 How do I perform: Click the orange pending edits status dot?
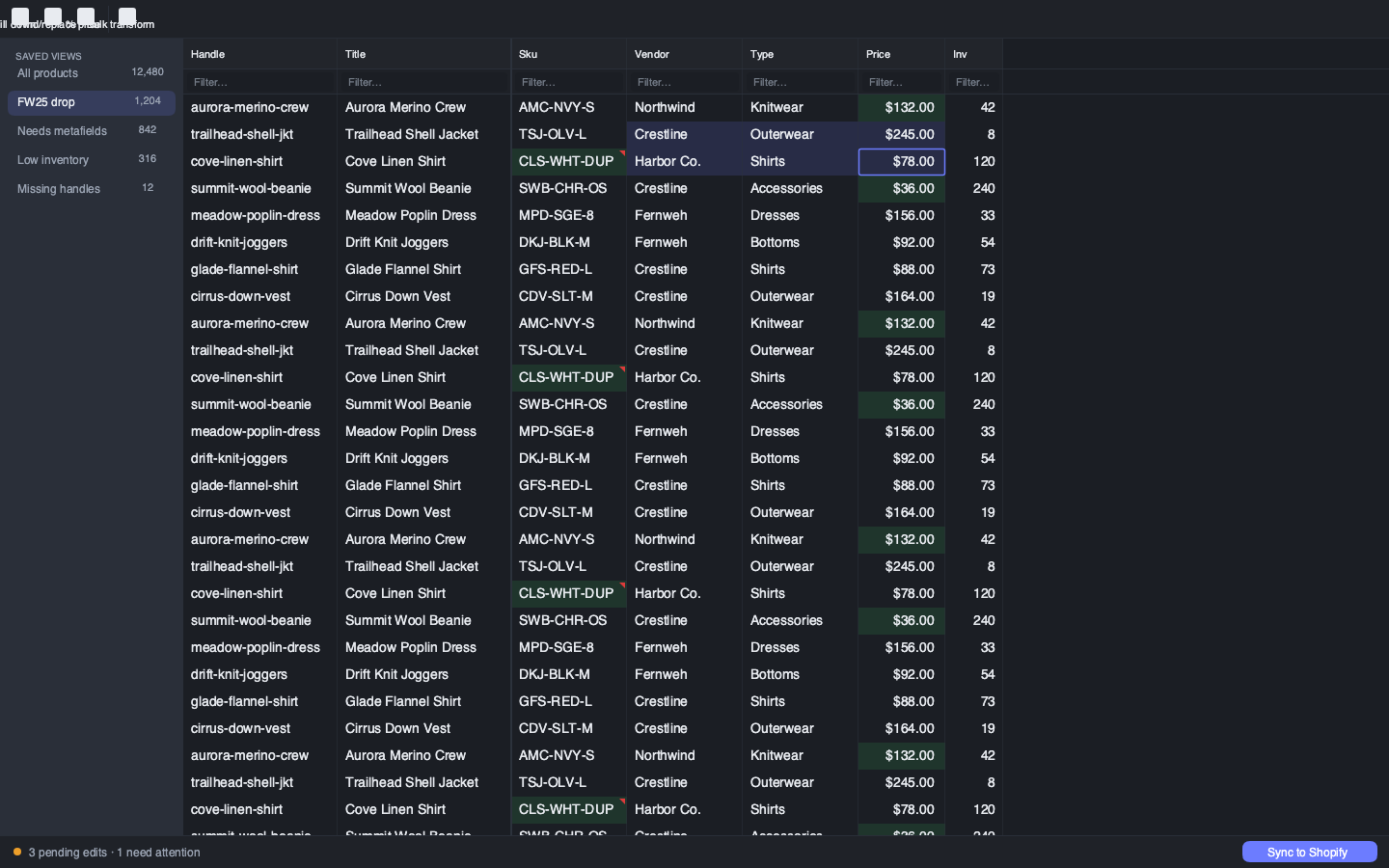click(x=17, y=852)
